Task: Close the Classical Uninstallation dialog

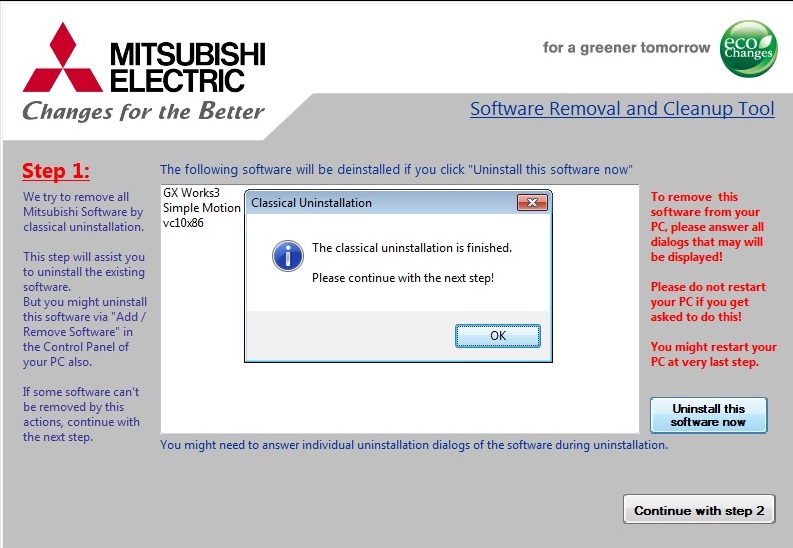Action: click(x=530, y=203)
